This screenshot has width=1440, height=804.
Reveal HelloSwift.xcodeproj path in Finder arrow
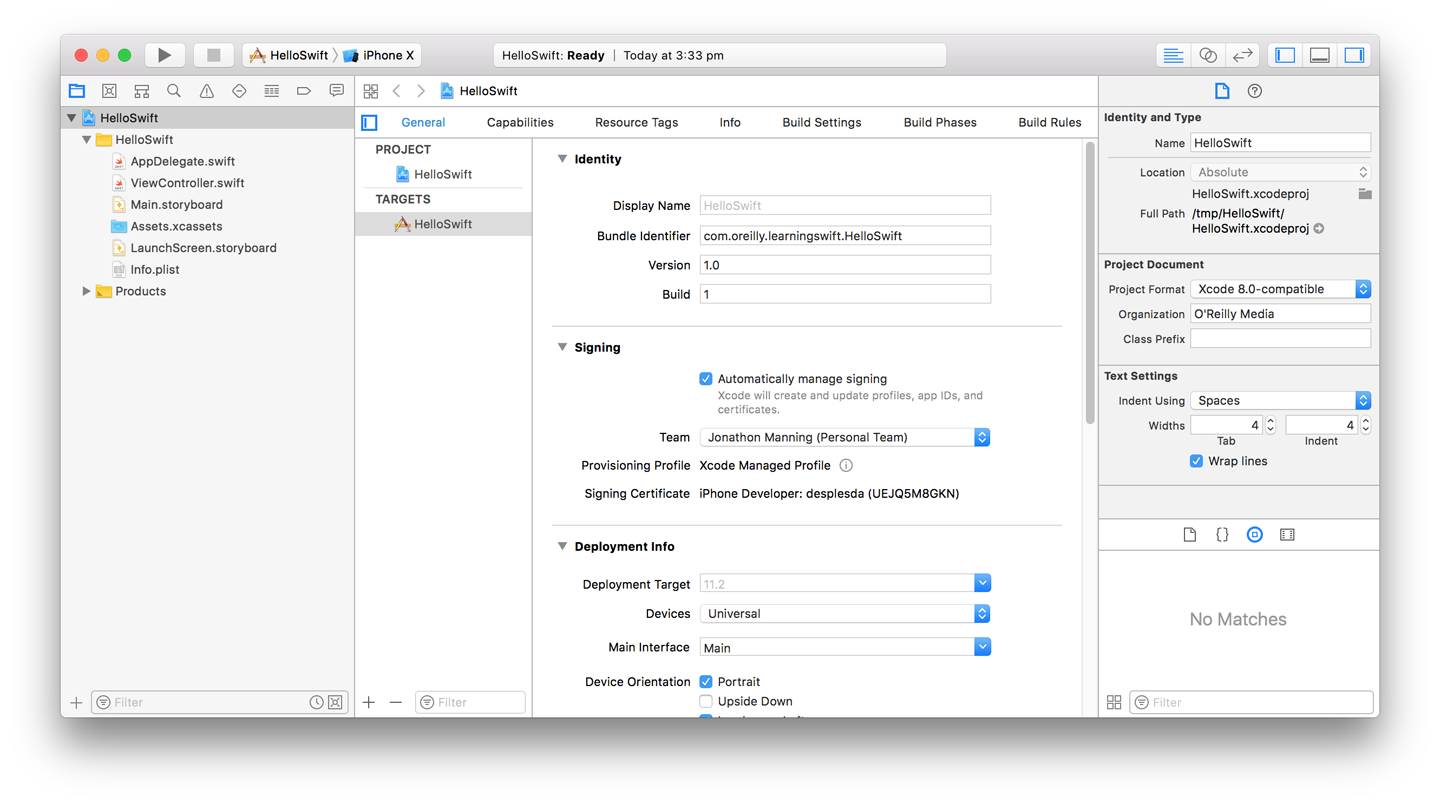(1319, 229)
